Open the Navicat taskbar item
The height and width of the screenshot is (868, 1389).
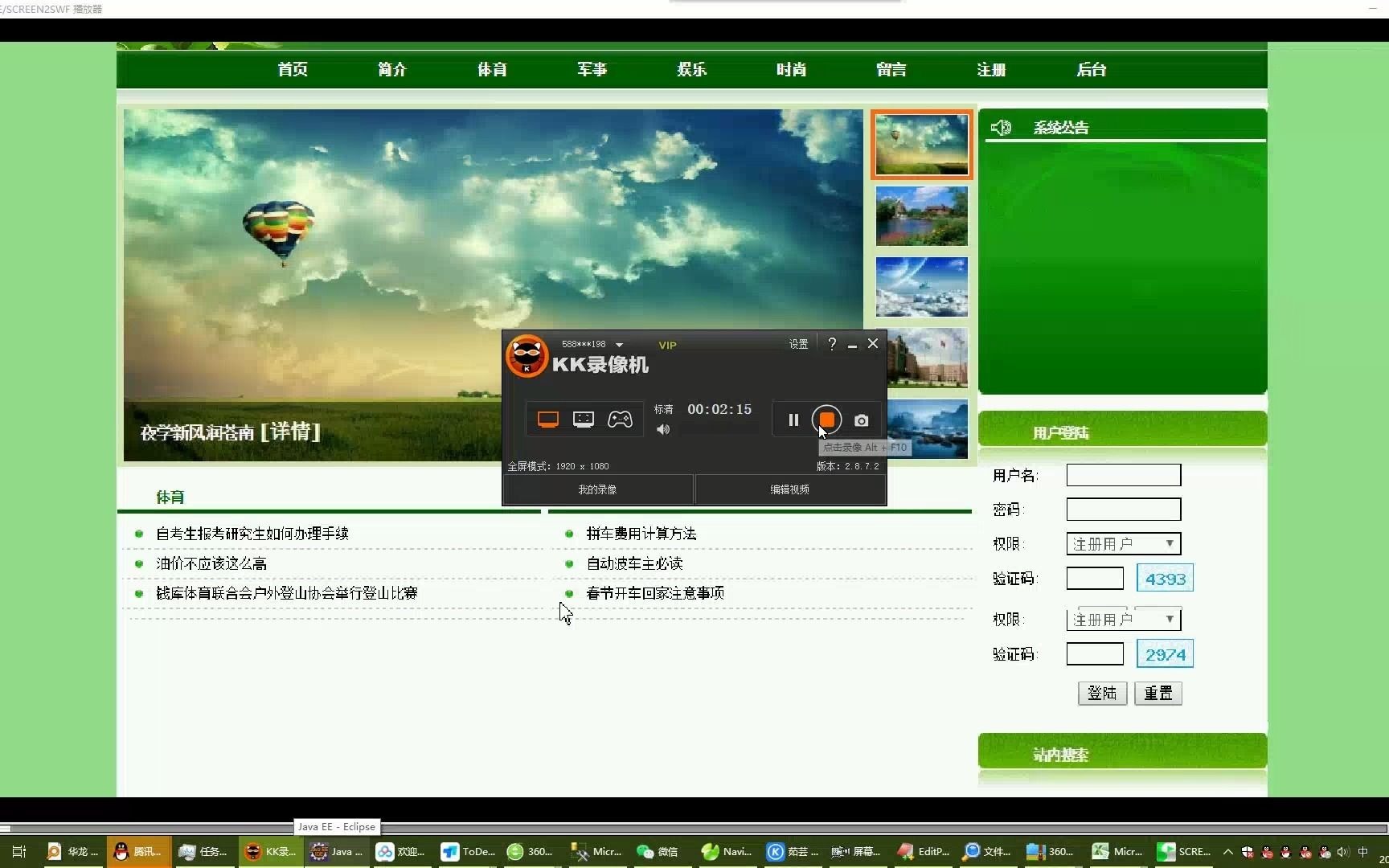tap(727, 852)
